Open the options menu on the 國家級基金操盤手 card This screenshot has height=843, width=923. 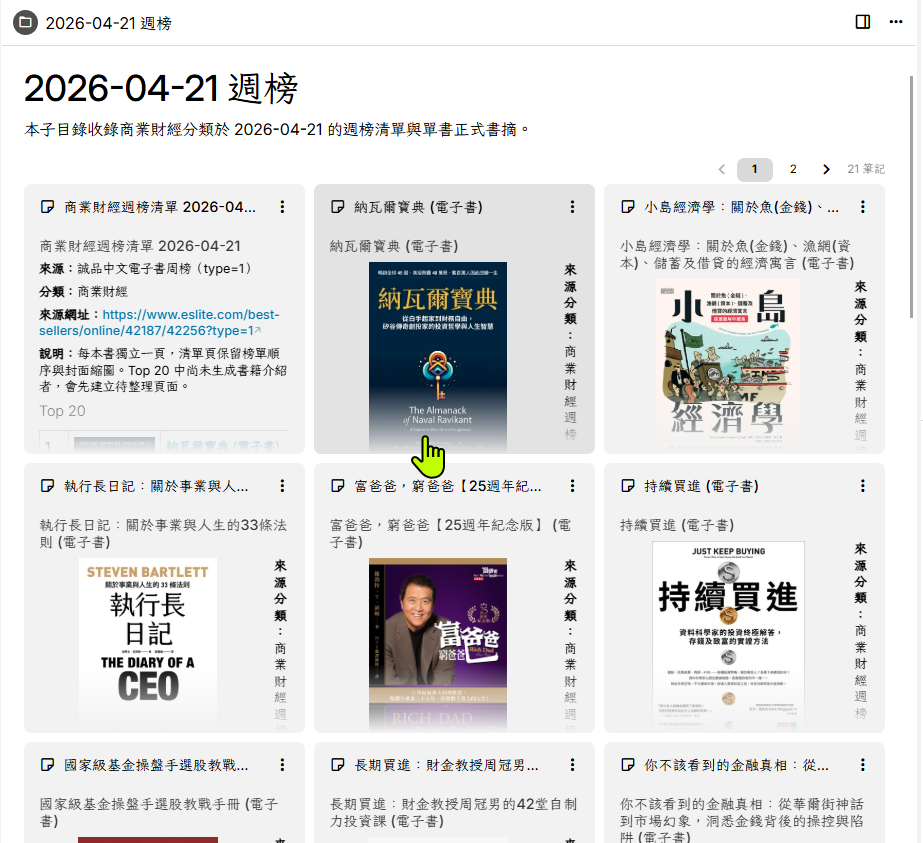282,765
